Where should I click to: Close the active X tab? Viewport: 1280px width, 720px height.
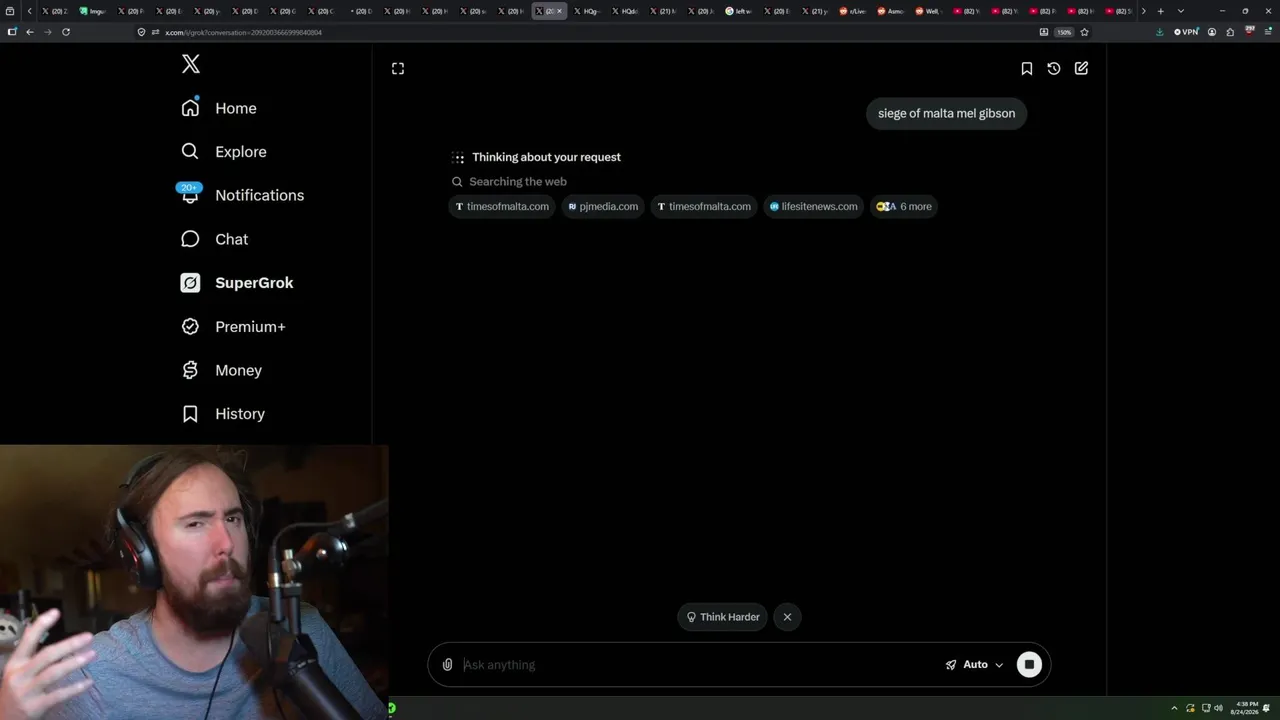(559, 11)
